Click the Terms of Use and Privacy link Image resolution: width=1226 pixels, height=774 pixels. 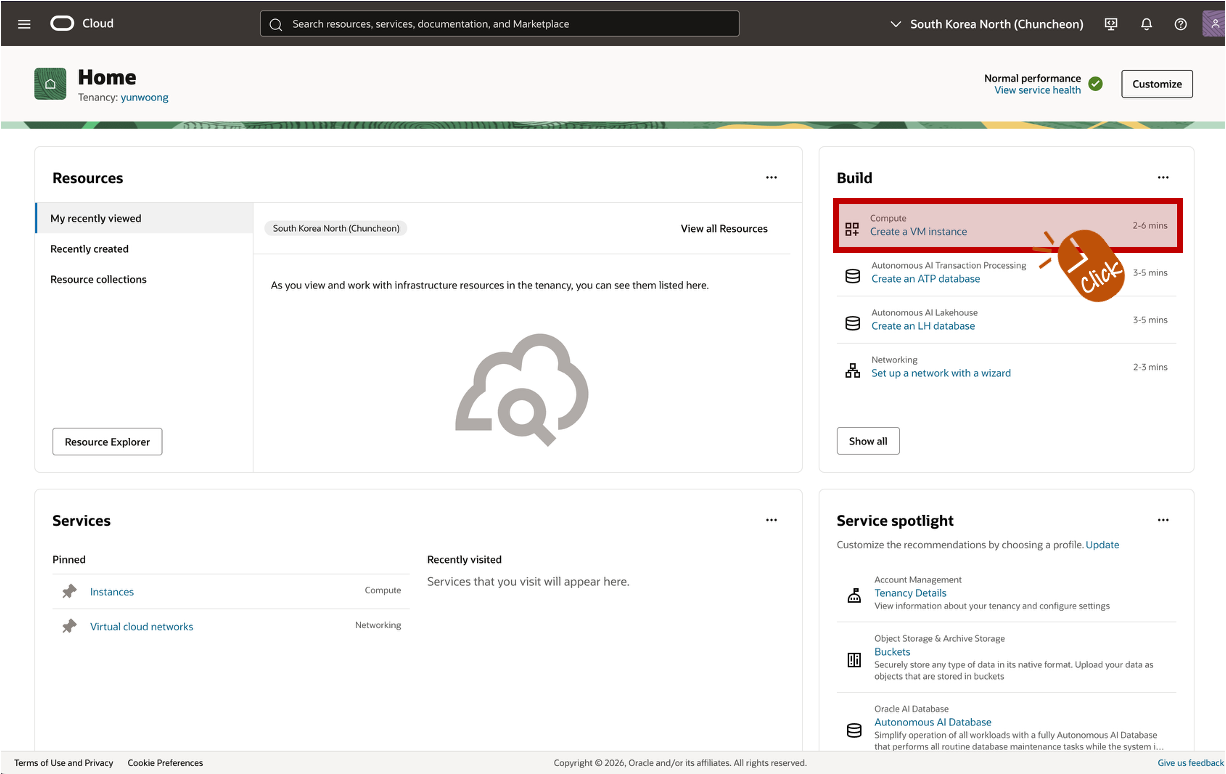64,763
